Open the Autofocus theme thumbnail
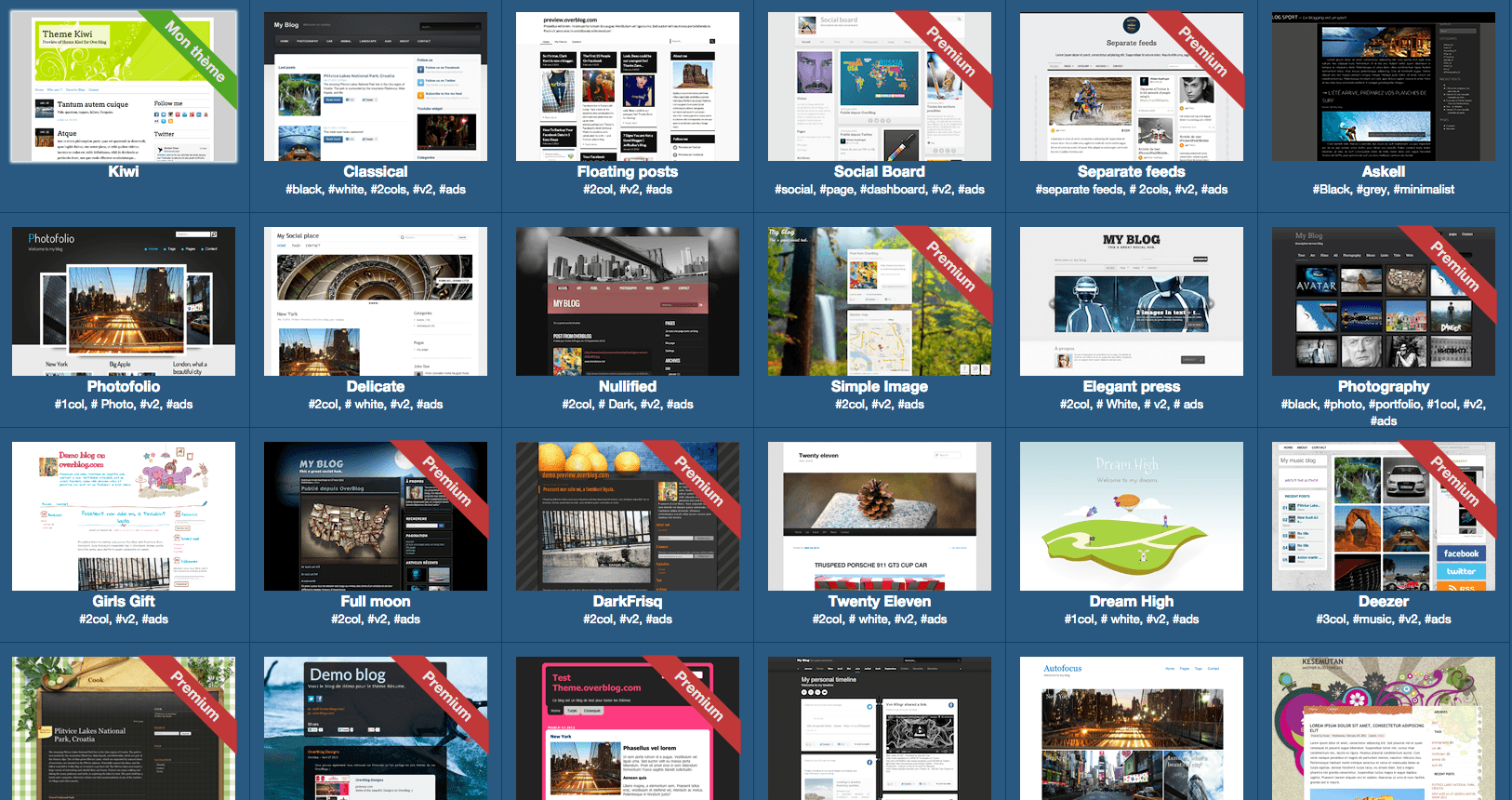Screen dimensions: 1512x800 pyautogui.click(x=1131, y=728)
